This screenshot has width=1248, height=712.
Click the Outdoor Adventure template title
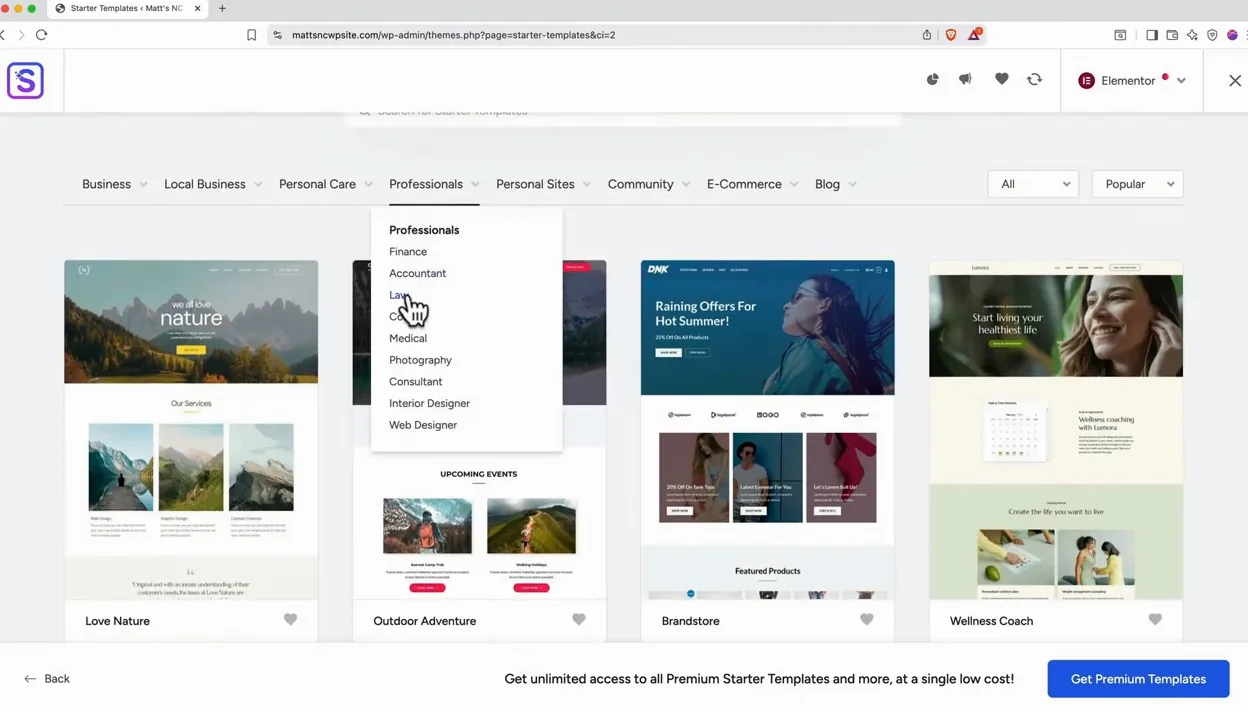[424, 621]
